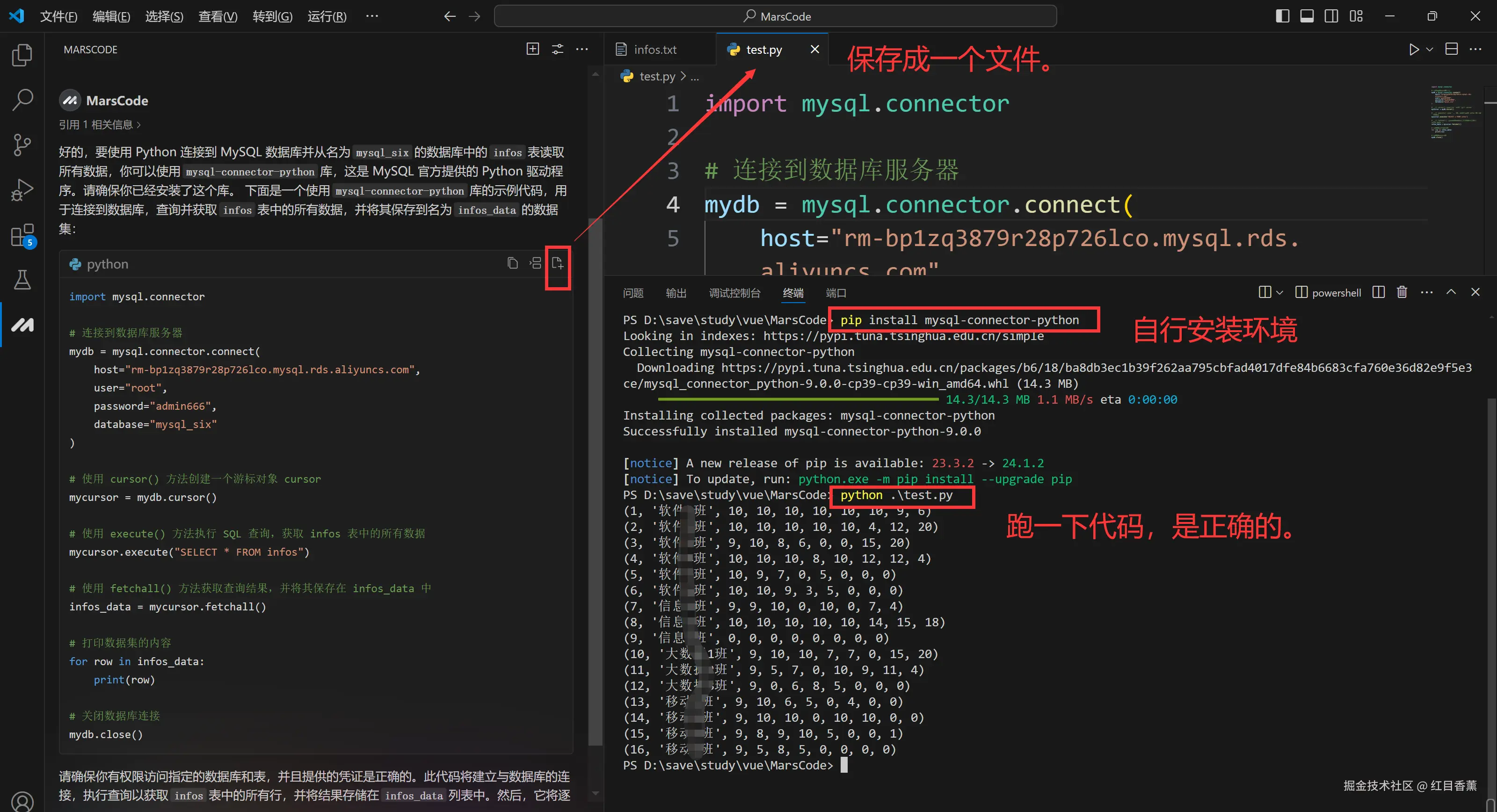Copy the python code block
The height and width of the screenshot is (812, 1497).
(x=512, y=264)
